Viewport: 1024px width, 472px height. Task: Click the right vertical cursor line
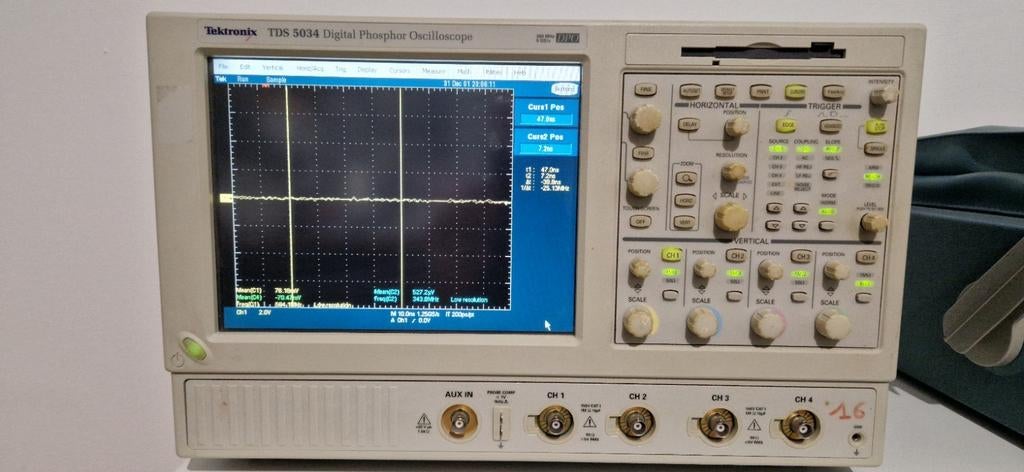[401, 196]
